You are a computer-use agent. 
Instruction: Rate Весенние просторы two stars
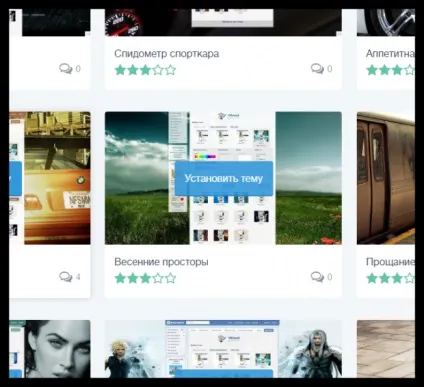coord(133,278)
